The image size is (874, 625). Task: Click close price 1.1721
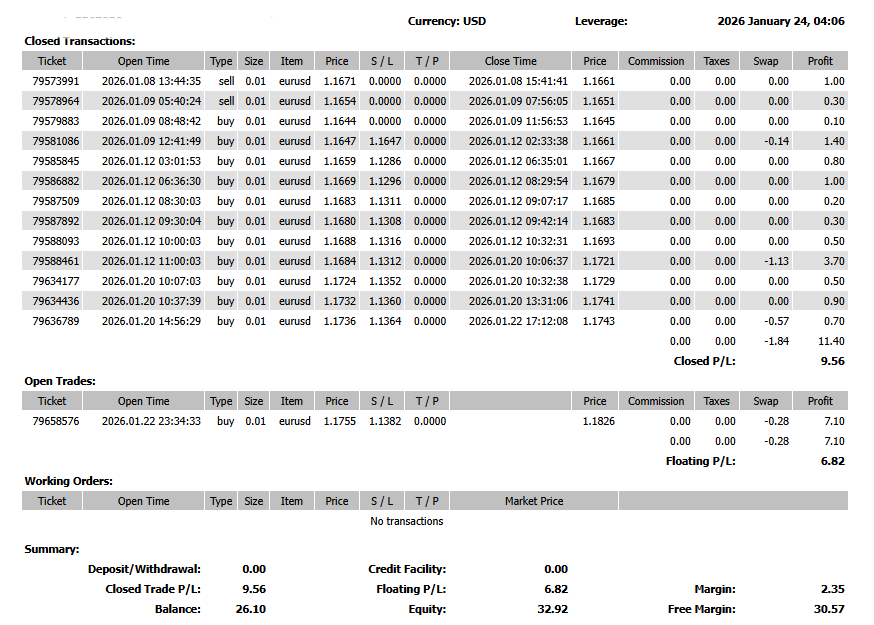point(599,261)
